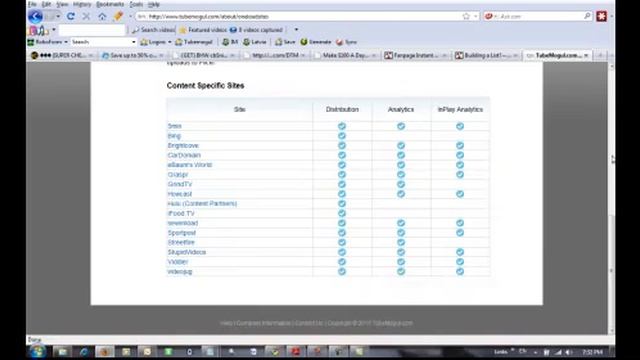This screenshot has width=640, height=360.
Task: Click Generate on the RoboForm toolbar
Action: pyautogui.click(x=316, y=42)
